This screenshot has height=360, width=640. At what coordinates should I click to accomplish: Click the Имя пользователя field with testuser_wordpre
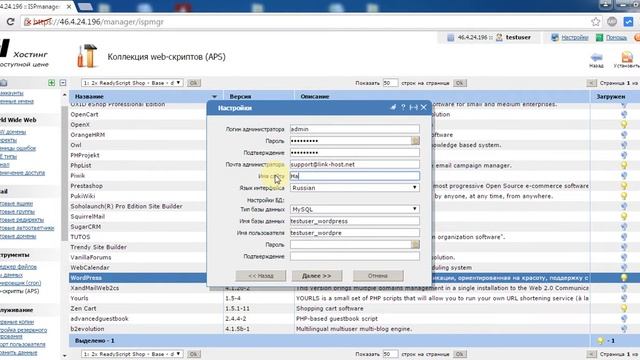(x=355, y=233)
